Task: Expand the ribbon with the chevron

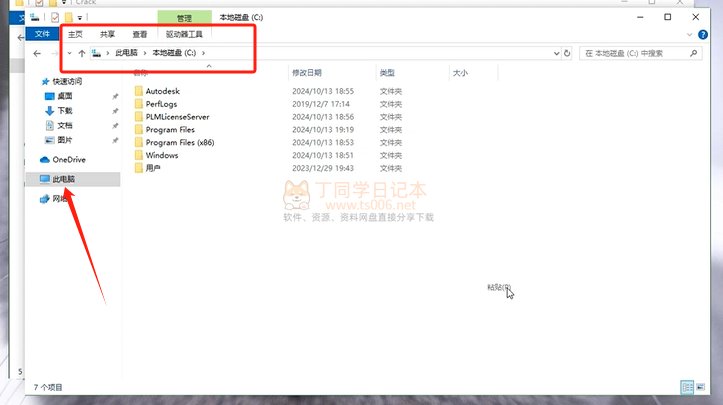Action: tap(689, 35)
